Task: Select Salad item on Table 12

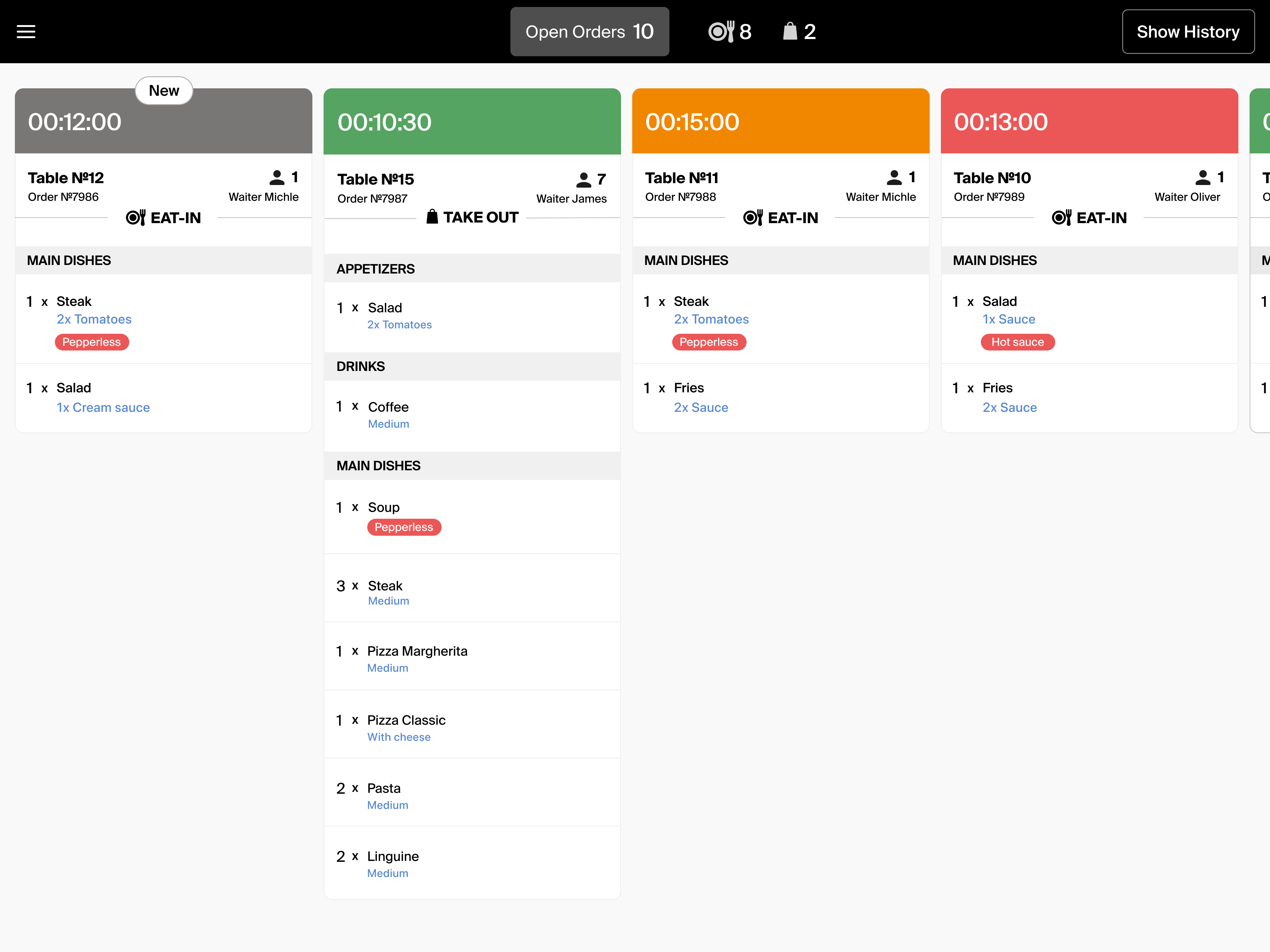Action: pos(164,398)
